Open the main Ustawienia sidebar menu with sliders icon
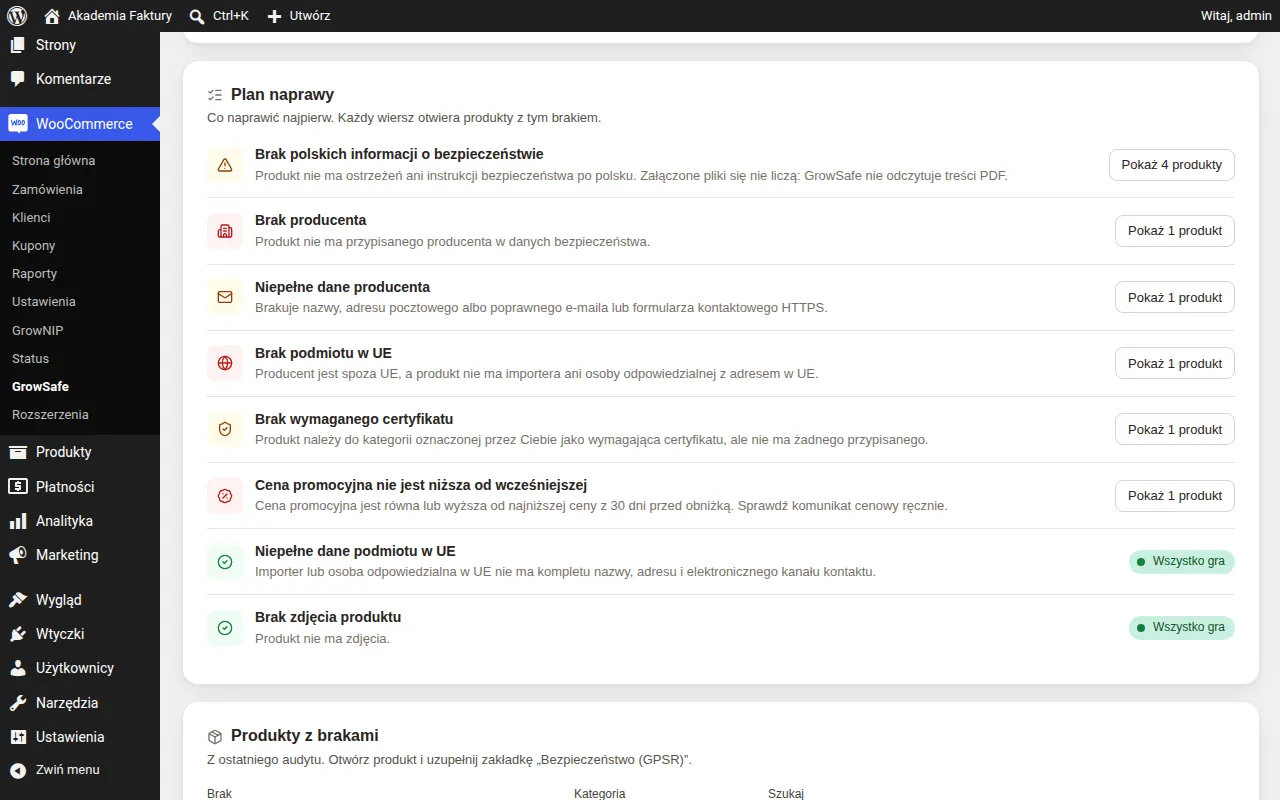 (80, 737)
